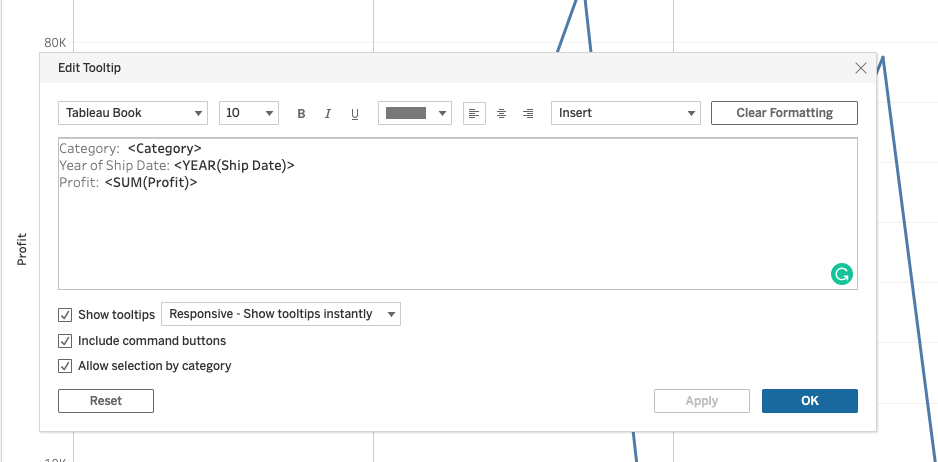Click the gray font color swatch
The width and height of the screenshot is (938, 462).
point(406,113)
